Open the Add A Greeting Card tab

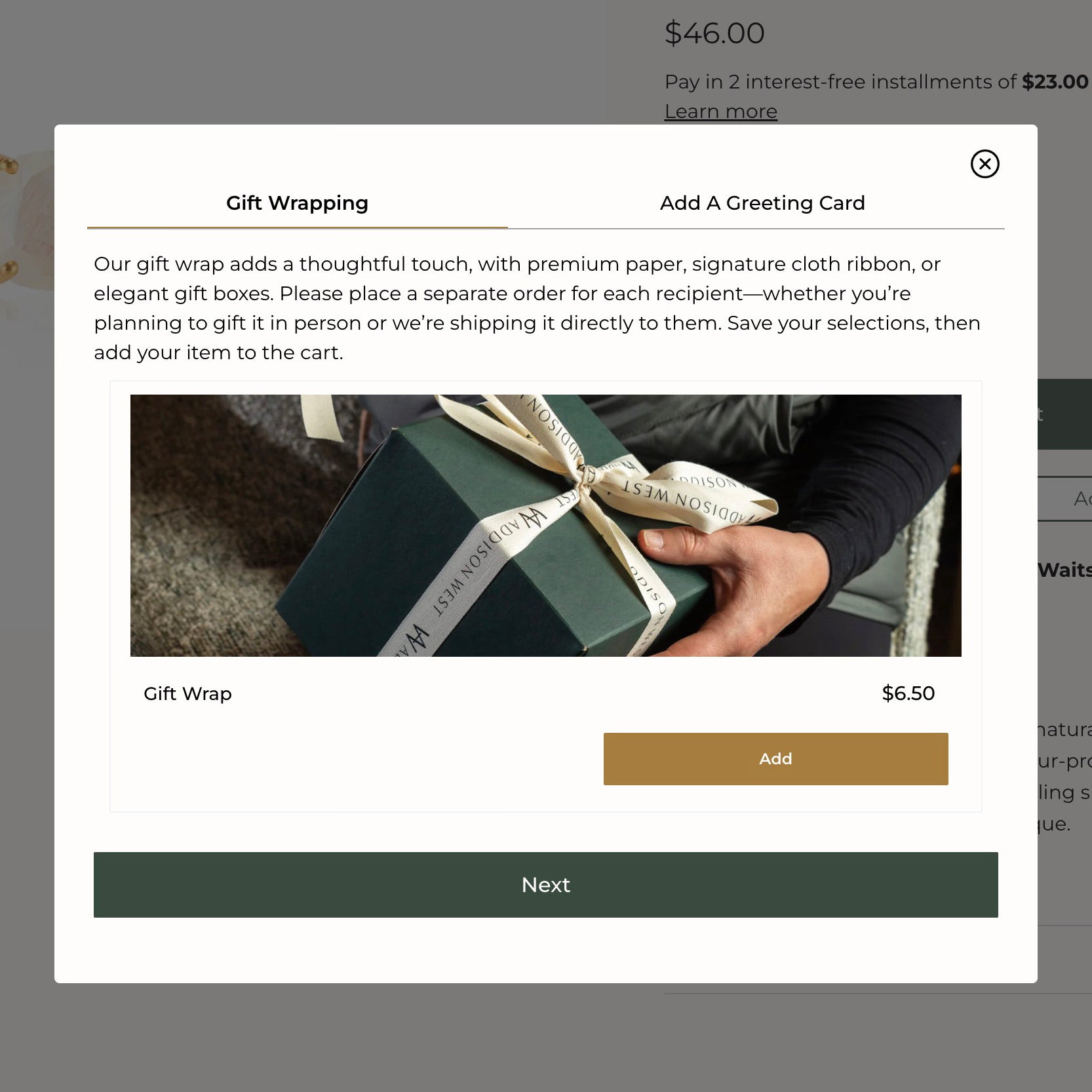click(762, 203)
